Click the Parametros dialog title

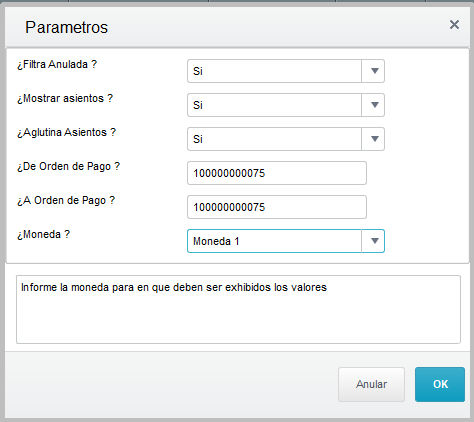click(x=67, y=27)
